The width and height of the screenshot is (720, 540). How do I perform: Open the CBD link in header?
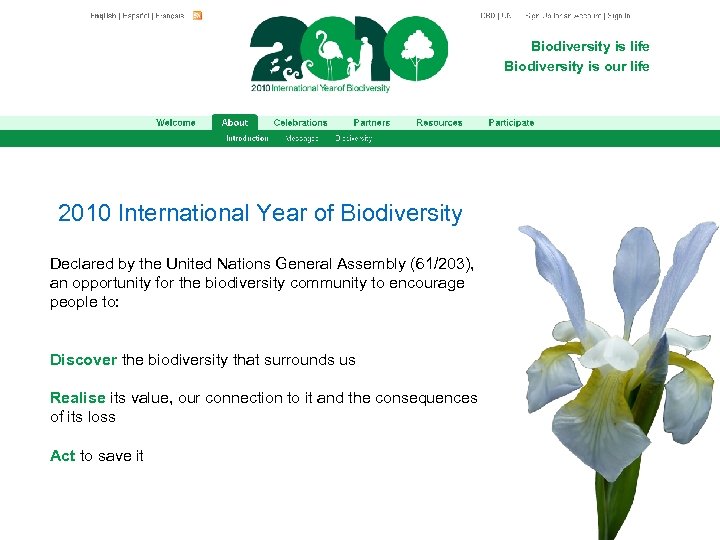click(x=488, y=16)
